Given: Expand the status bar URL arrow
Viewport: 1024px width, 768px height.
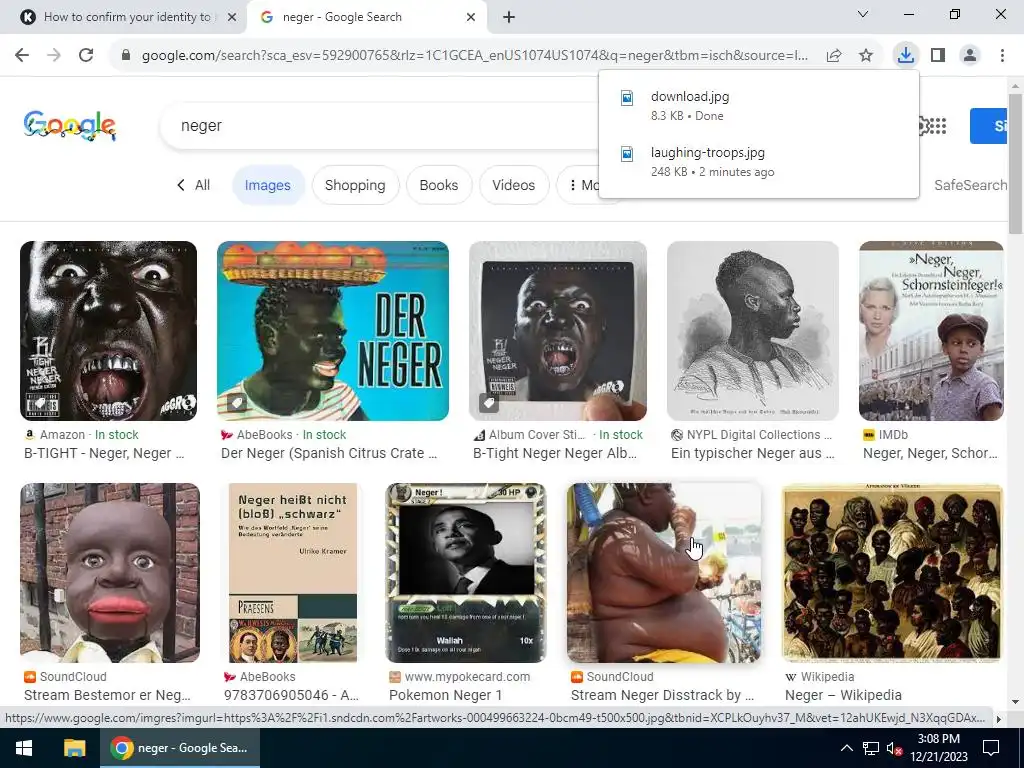Looking at the screenshot, I should 999,719.
